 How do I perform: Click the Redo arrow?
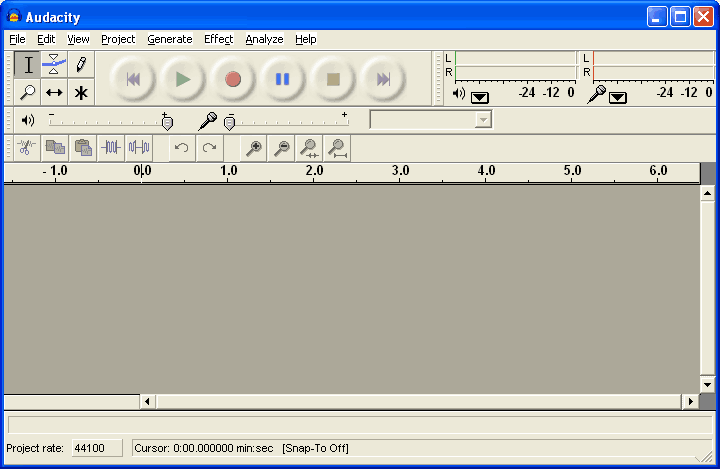pos(209,148)
